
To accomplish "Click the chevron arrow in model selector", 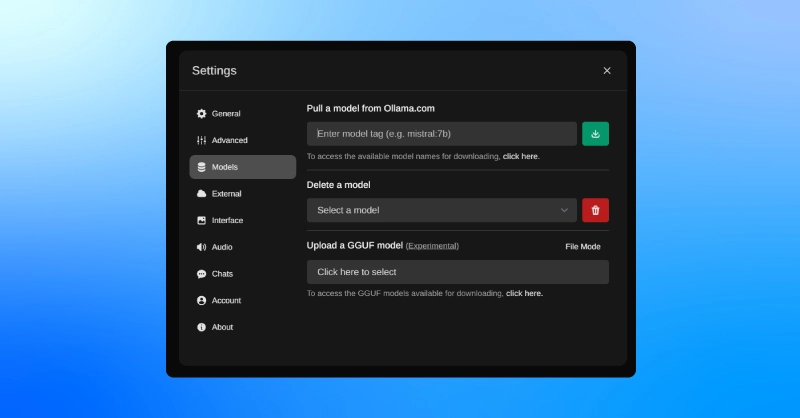I will click(564, 210).
